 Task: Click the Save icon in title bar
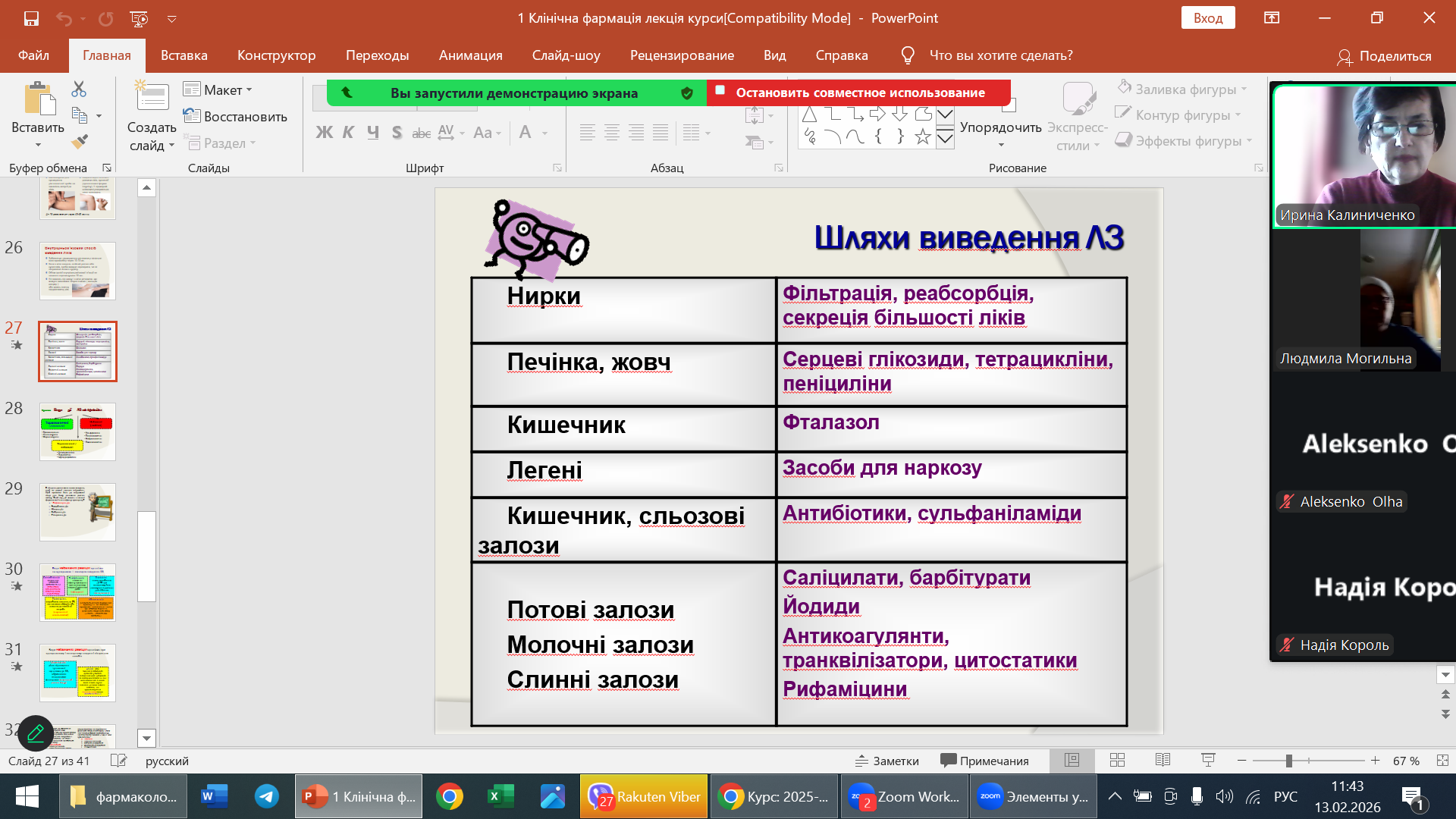coord(31,18)
